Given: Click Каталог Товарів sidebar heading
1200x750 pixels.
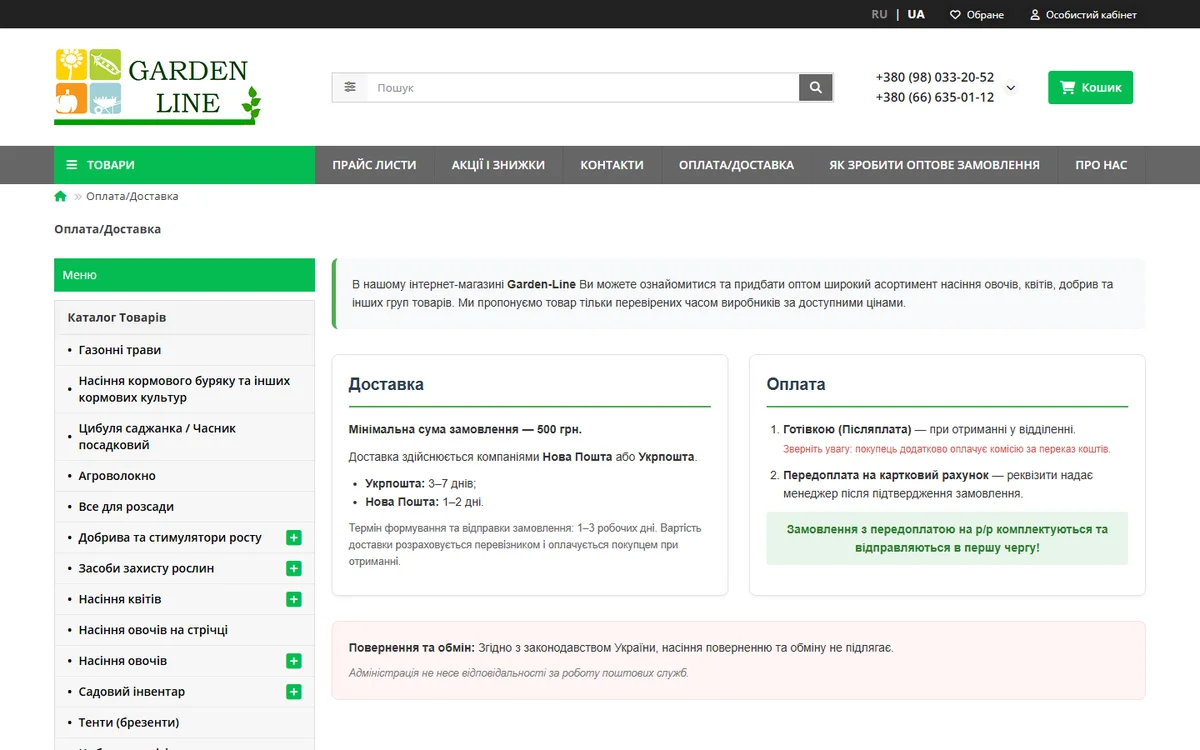Looking at the screenshot, I should [117, 317].
